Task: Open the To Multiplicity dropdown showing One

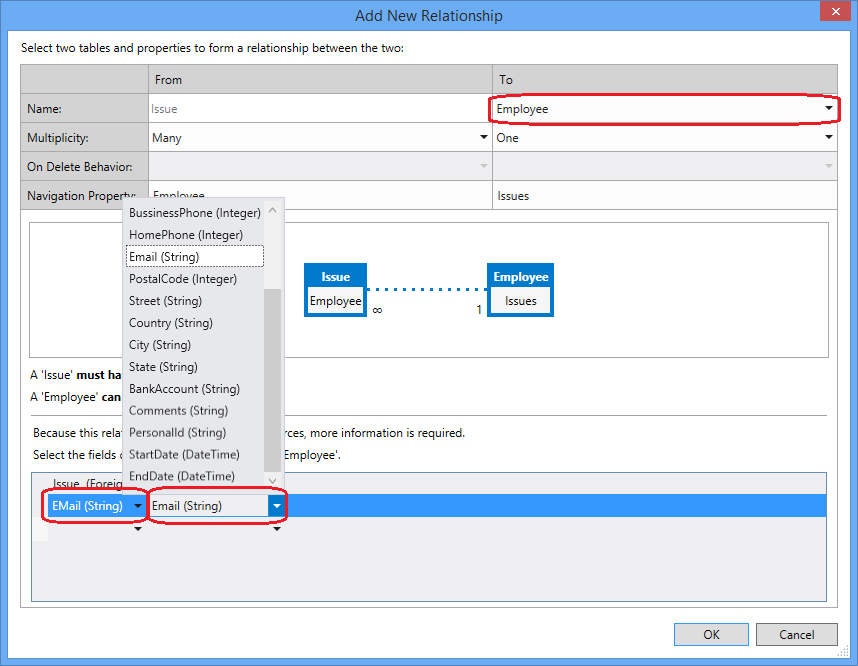Action: point(827,137)
